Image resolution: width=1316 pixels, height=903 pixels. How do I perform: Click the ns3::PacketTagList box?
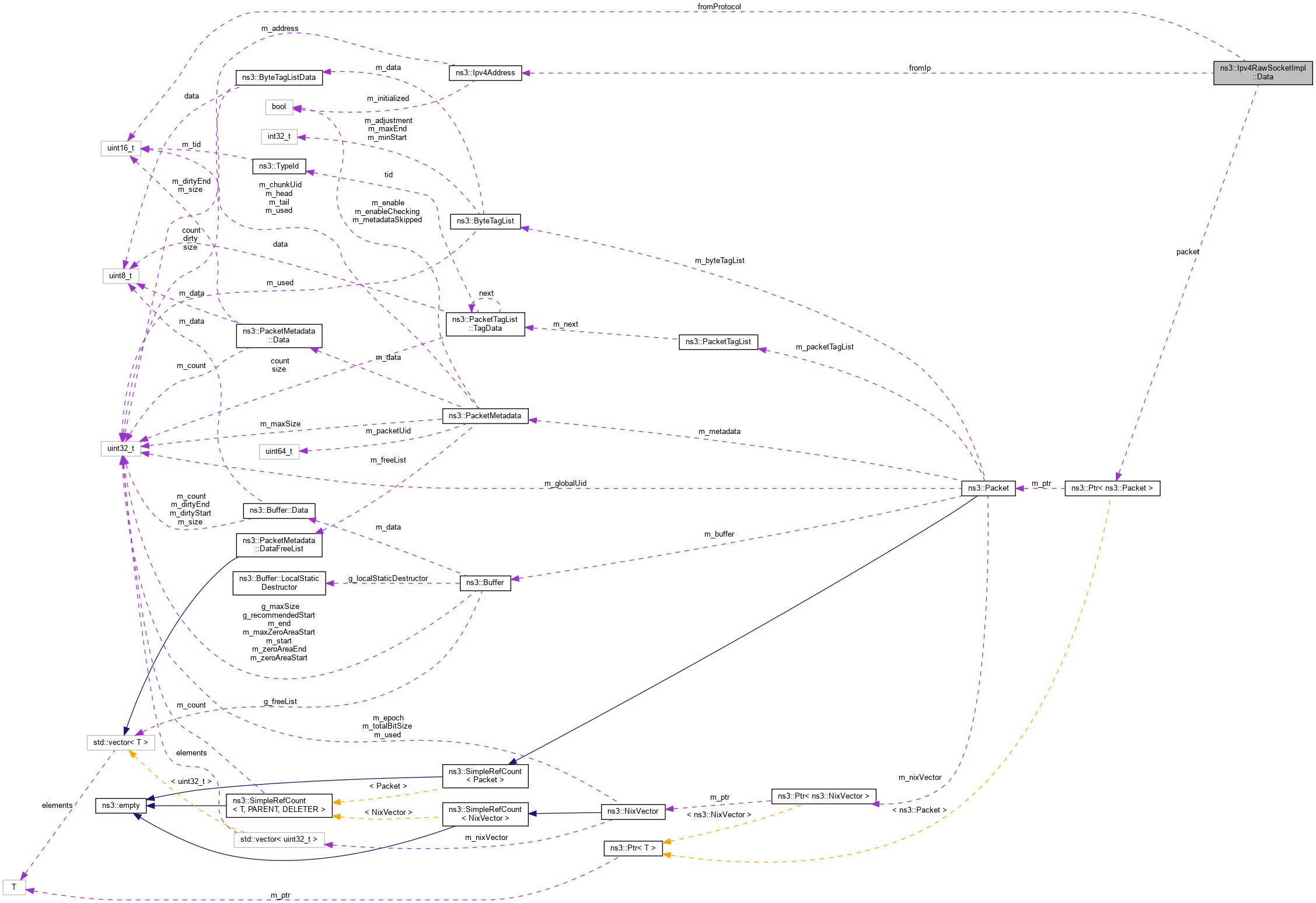[x=719, y=342]
